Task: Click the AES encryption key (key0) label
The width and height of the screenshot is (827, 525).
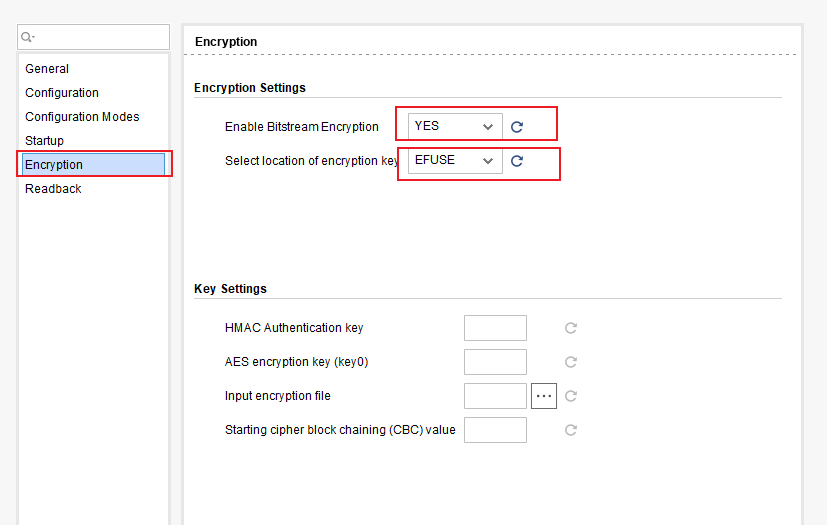Action: click(296, 362)
